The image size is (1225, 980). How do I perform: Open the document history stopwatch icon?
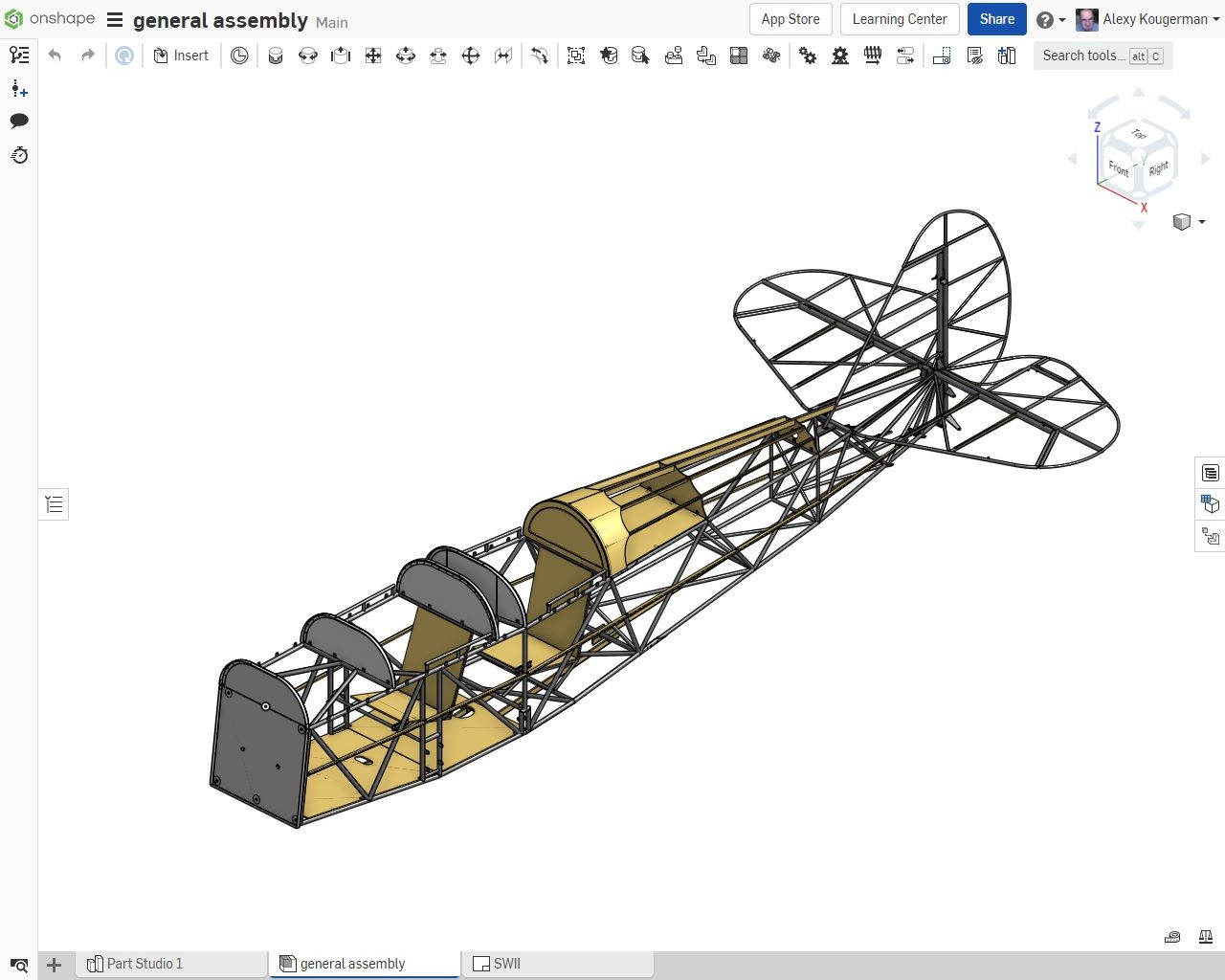coord(19,155)
